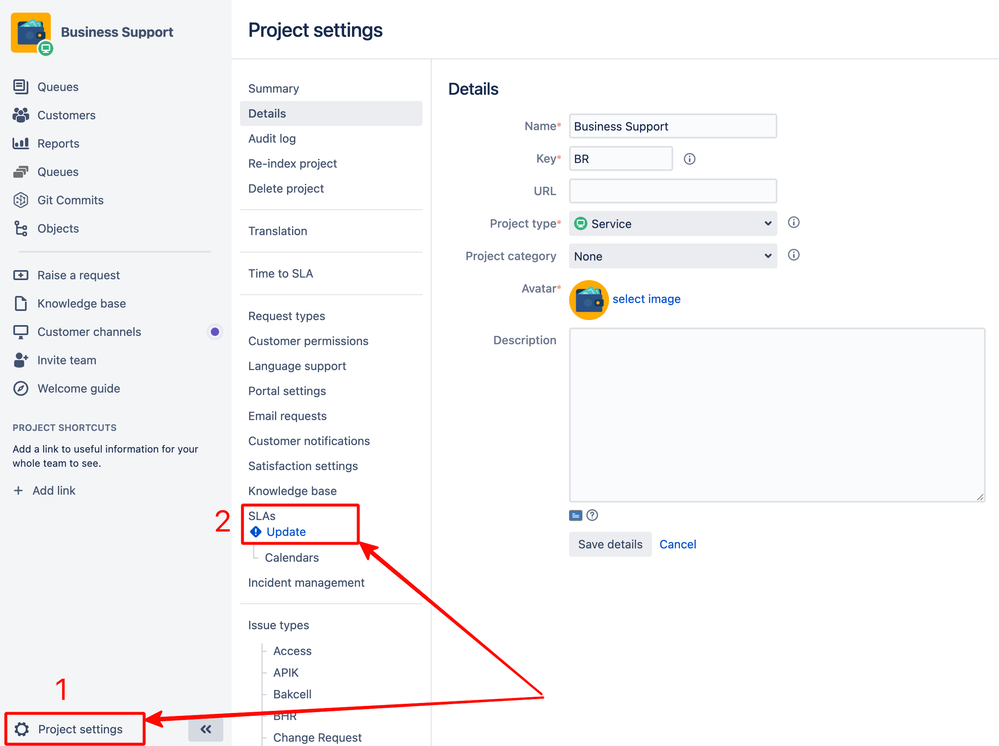Click the purple dot next to Customer channels
Screen dimensions: 999x746
pos(215,332)
